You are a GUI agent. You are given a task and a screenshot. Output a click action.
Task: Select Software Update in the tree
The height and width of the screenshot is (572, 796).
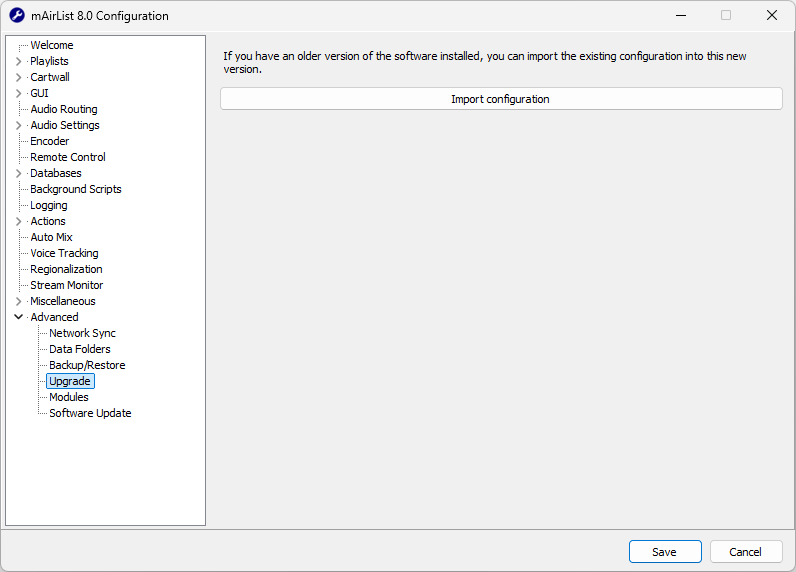tap(90, 413)
